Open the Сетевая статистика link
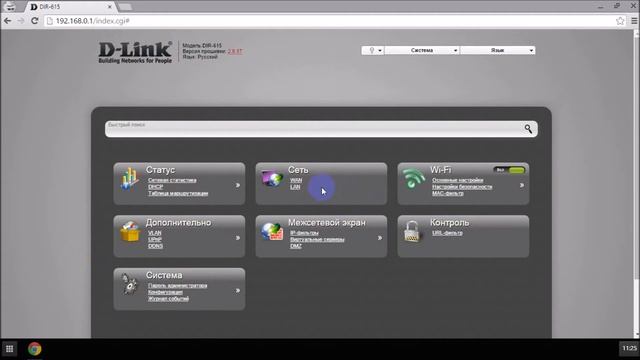The width and height of the screenshot is (640, 360). pos(172,180)
